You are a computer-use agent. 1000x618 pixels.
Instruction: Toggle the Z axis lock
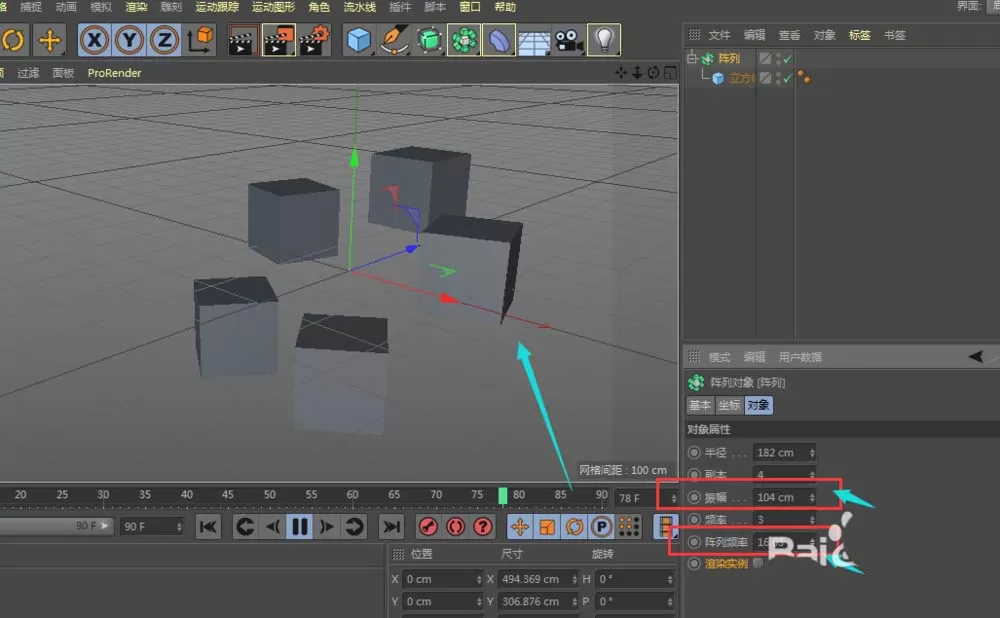[165, 40]
